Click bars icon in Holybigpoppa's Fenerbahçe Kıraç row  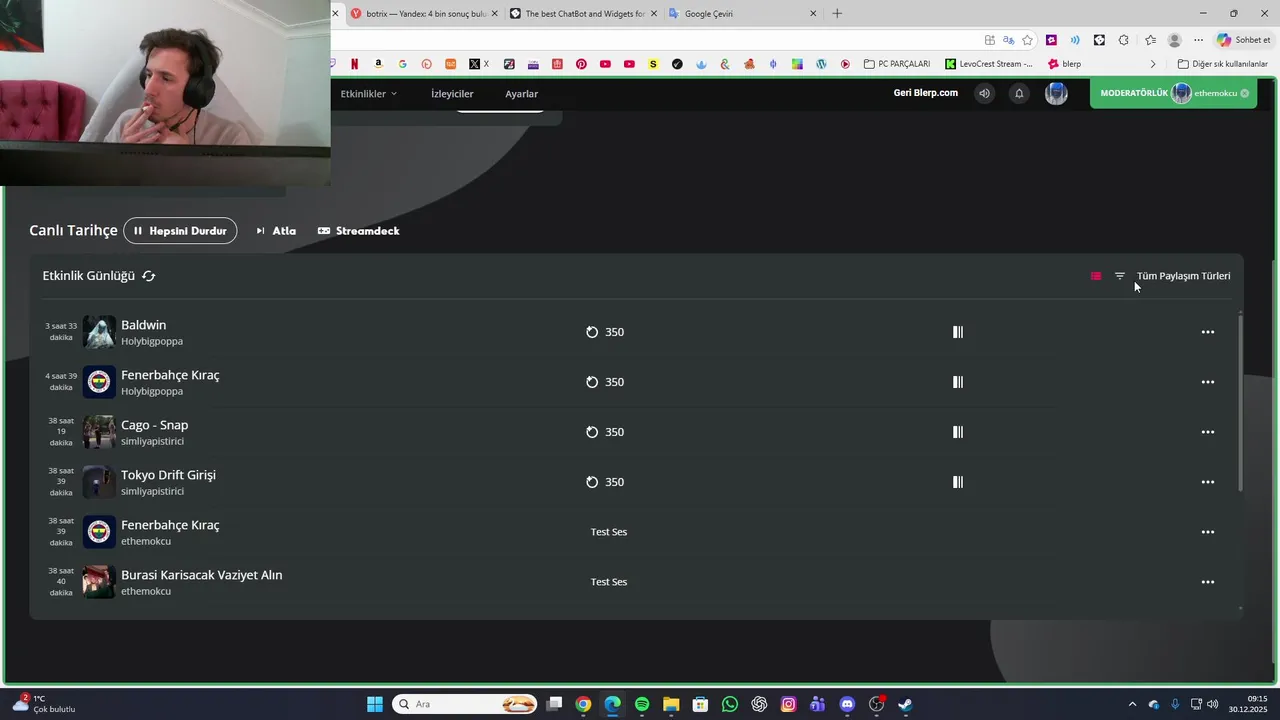[x=958, y=382]
